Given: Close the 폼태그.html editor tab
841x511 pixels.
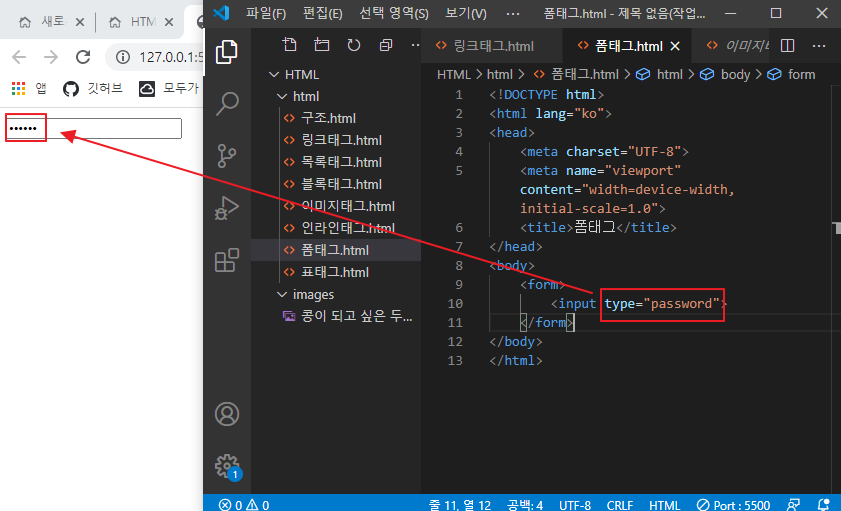Looking at the screenshot, I should 675,46.
